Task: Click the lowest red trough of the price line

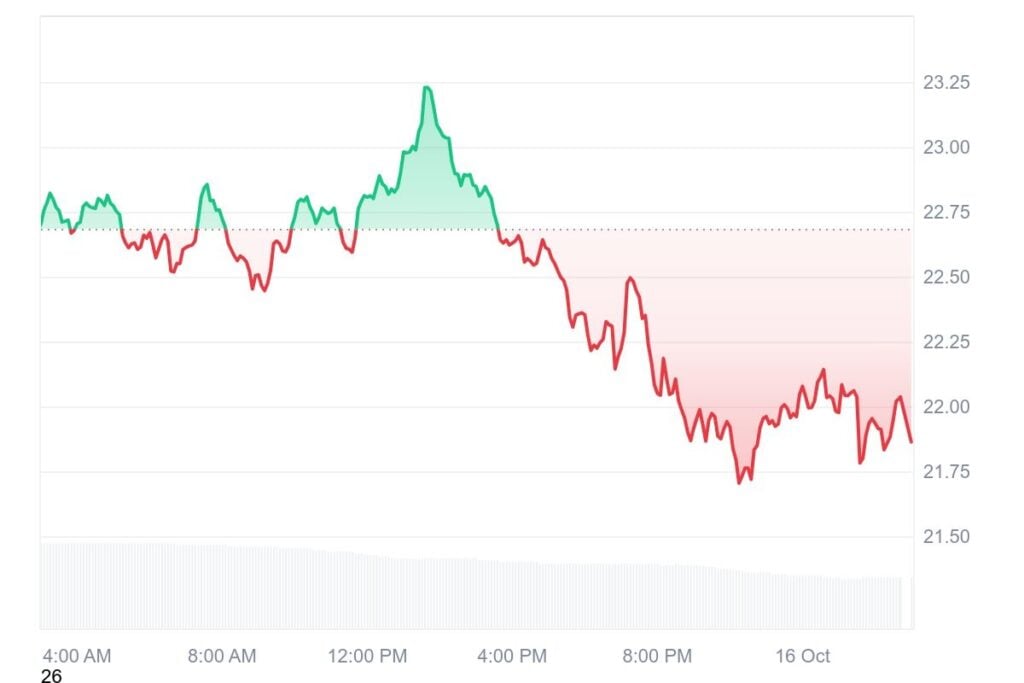Action: [x=740, y=482]
